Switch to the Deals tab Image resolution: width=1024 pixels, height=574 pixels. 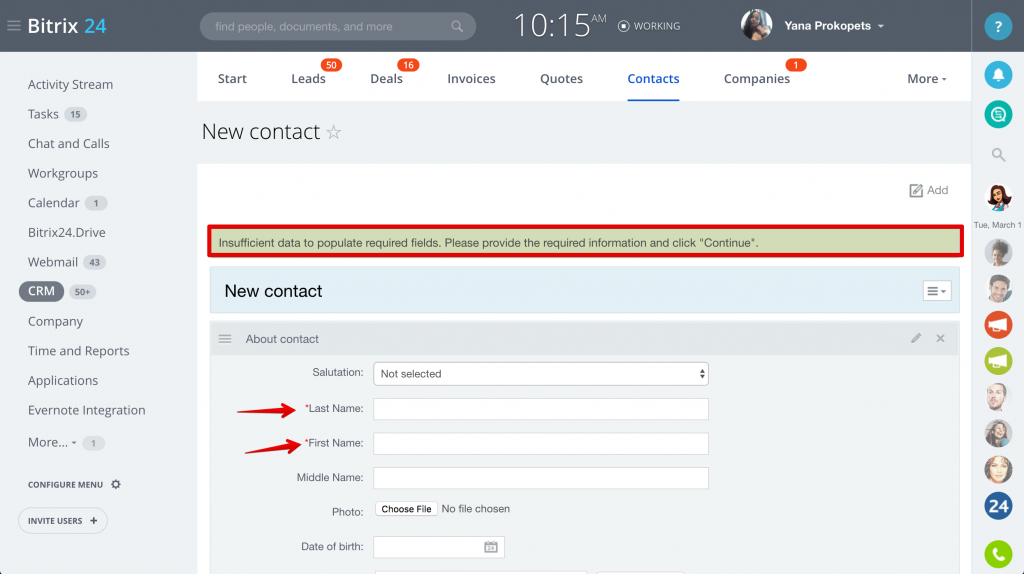tap(387, 78)
